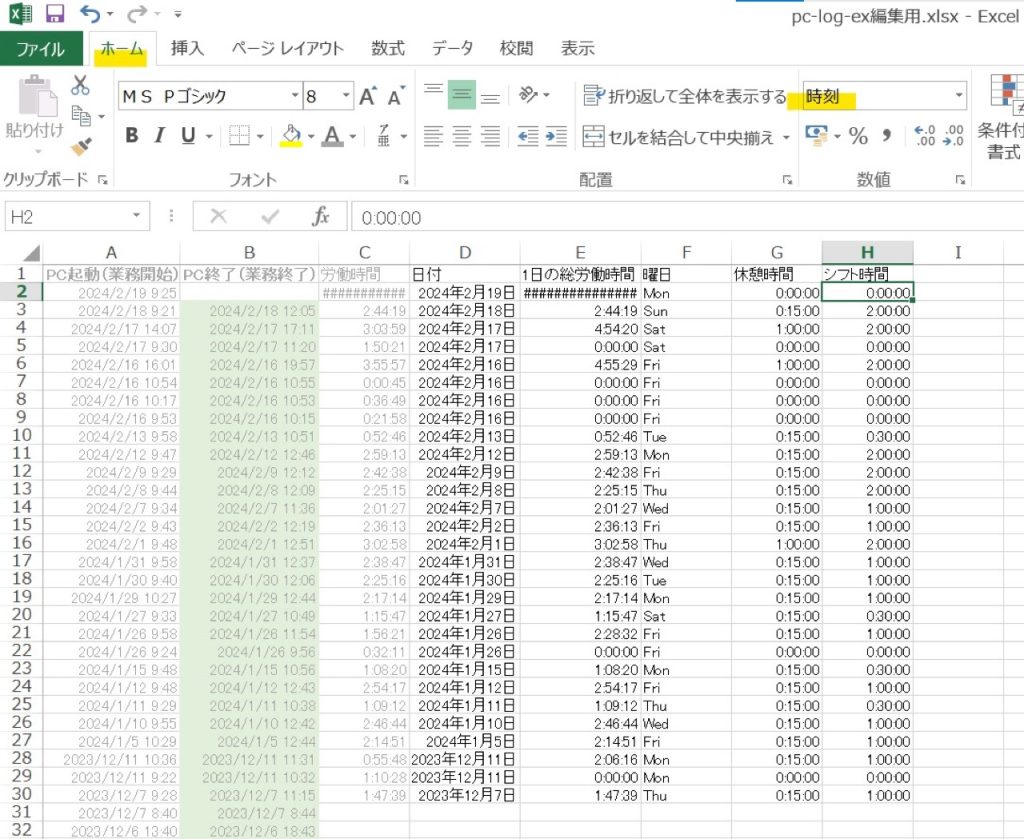
Task: Switch to ページ レイアウト tab
Action: click(x=287, y=49)
